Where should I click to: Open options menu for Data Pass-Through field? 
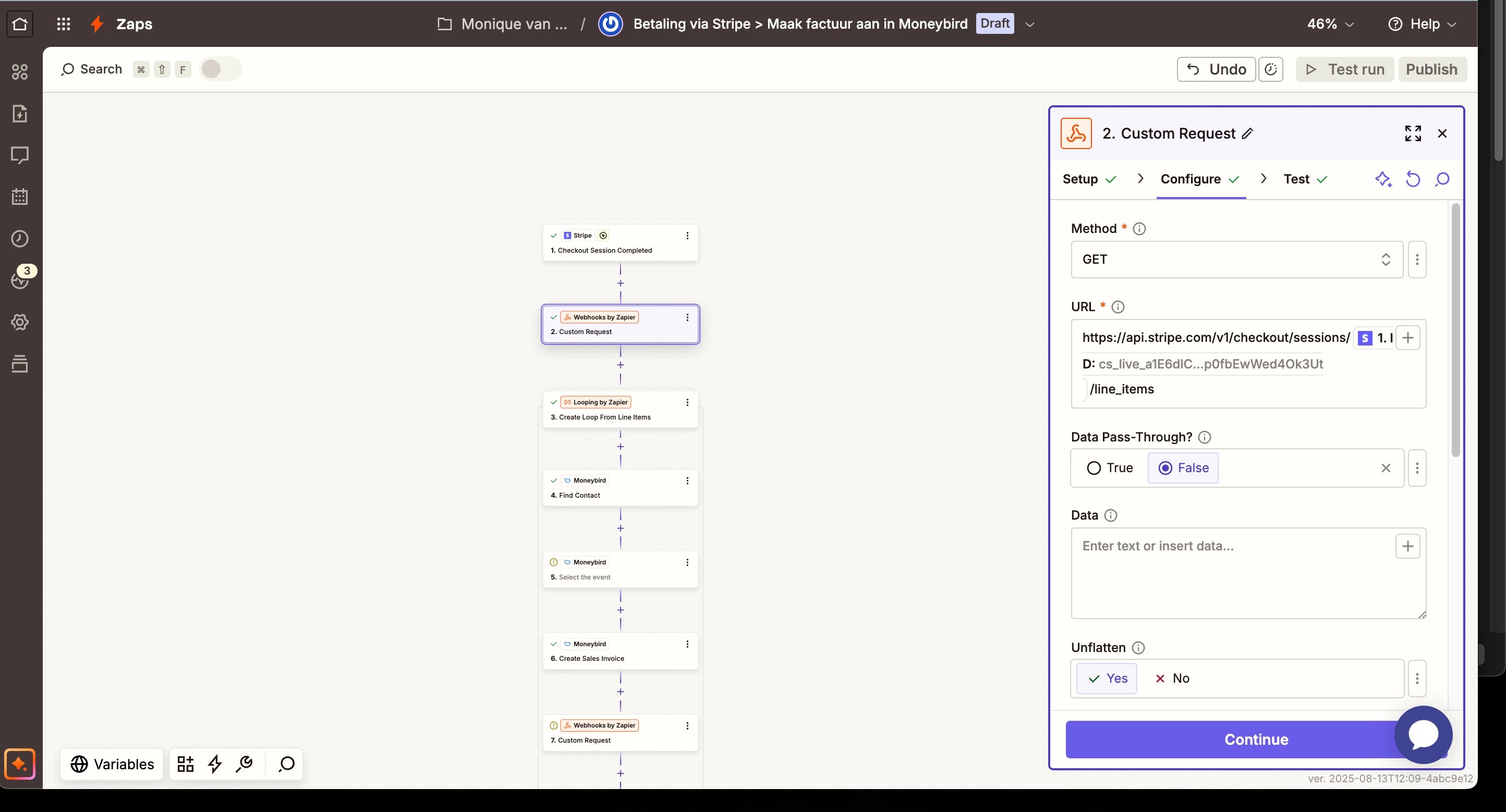tap(1417, 468)
